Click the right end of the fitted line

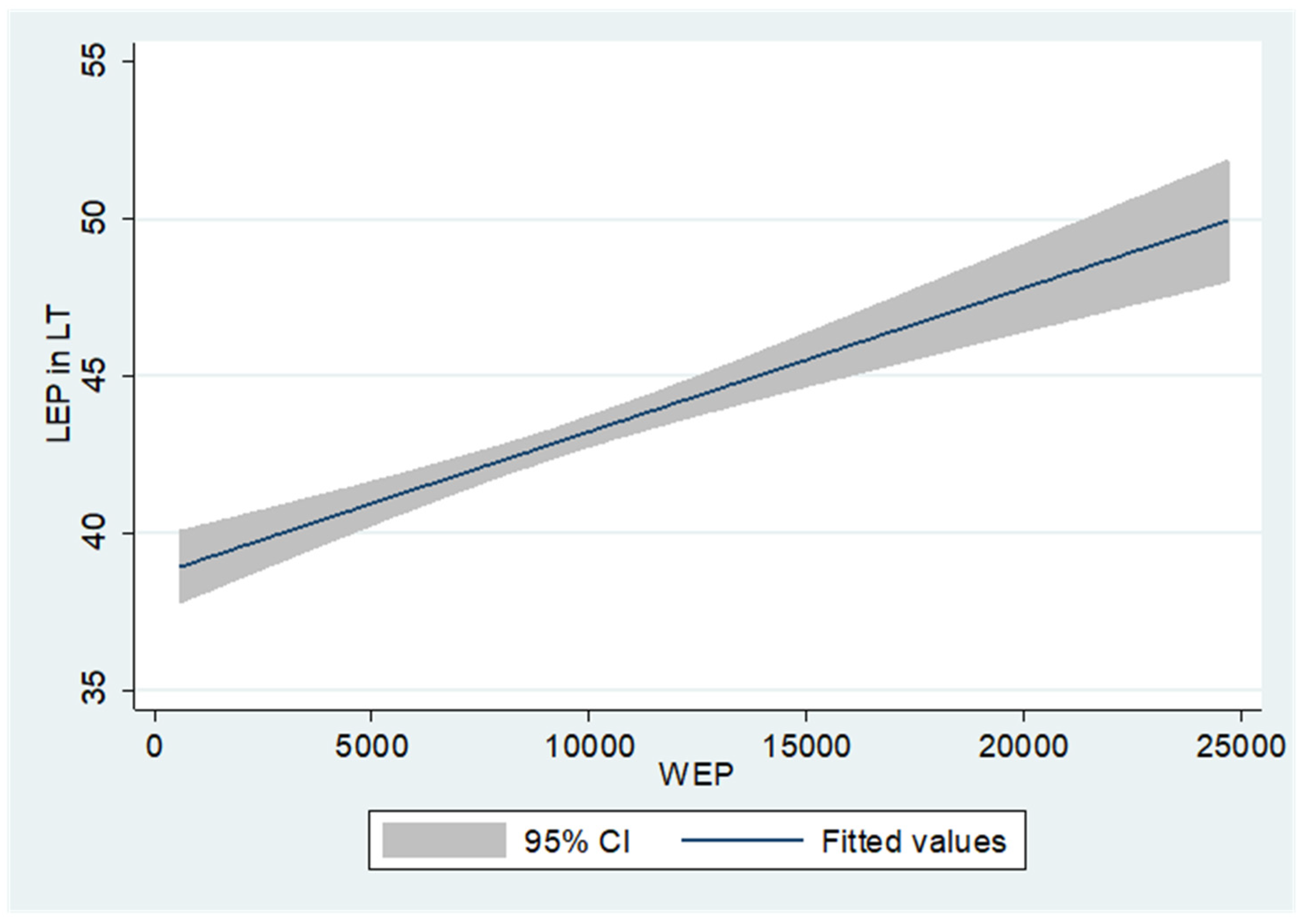click(x=1227, y=220)
